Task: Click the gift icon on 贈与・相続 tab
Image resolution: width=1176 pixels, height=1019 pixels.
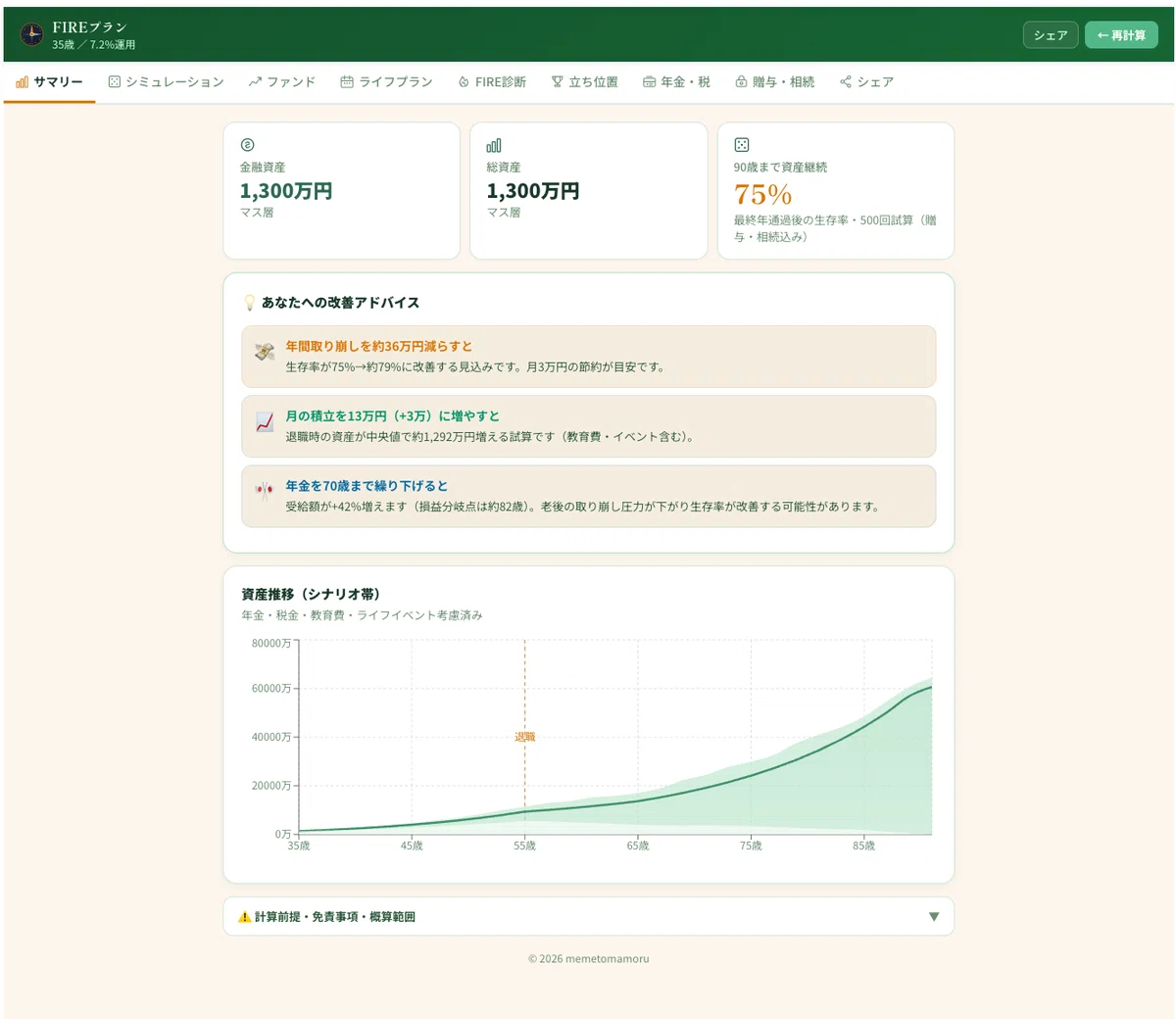Action: pos(741,82)
